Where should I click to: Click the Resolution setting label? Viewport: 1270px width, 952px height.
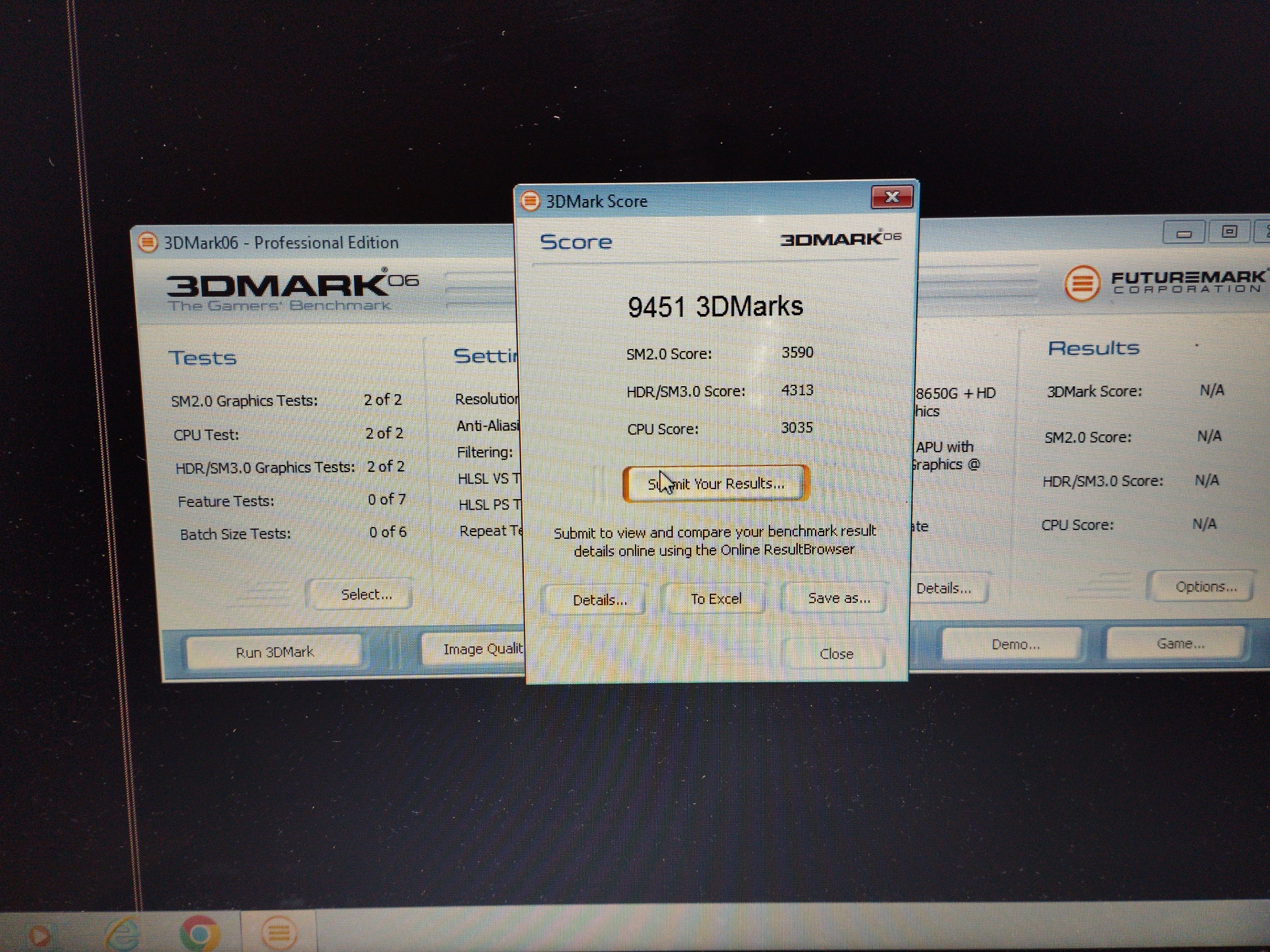point(487,399)
